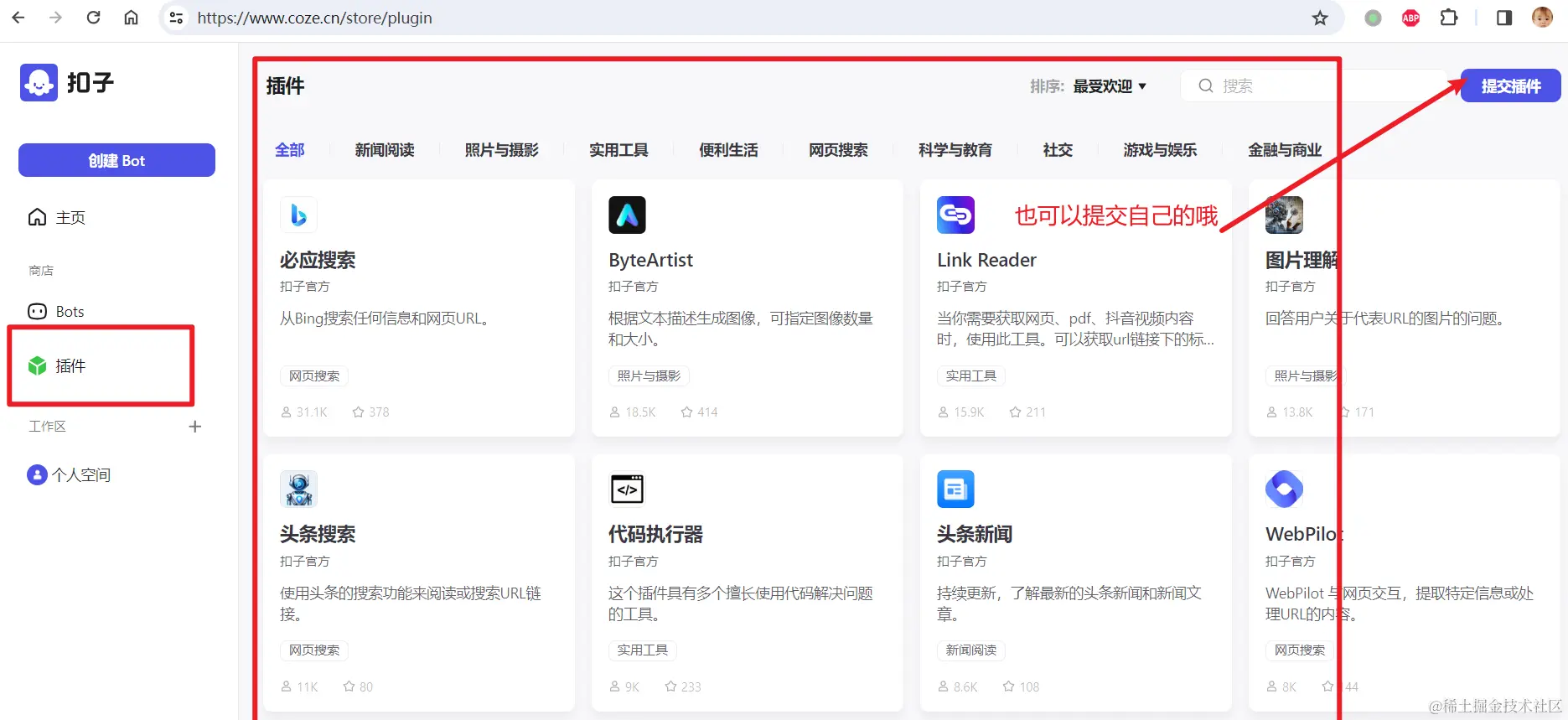This screenshot has height=720, width=1568.
Task: Click the star count 414 on ByteArtist
Action: (699, 412)
